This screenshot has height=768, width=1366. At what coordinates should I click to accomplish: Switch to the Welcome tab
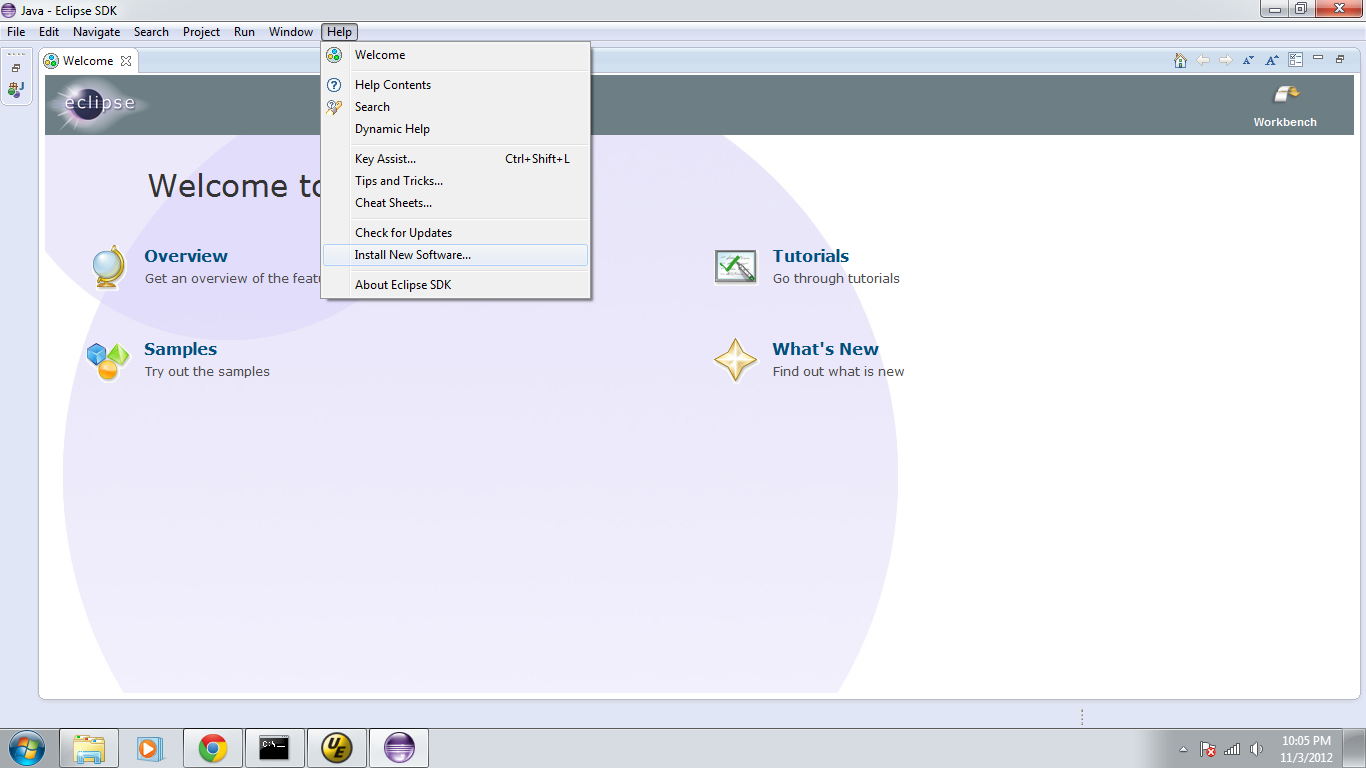tap(86, 60)
